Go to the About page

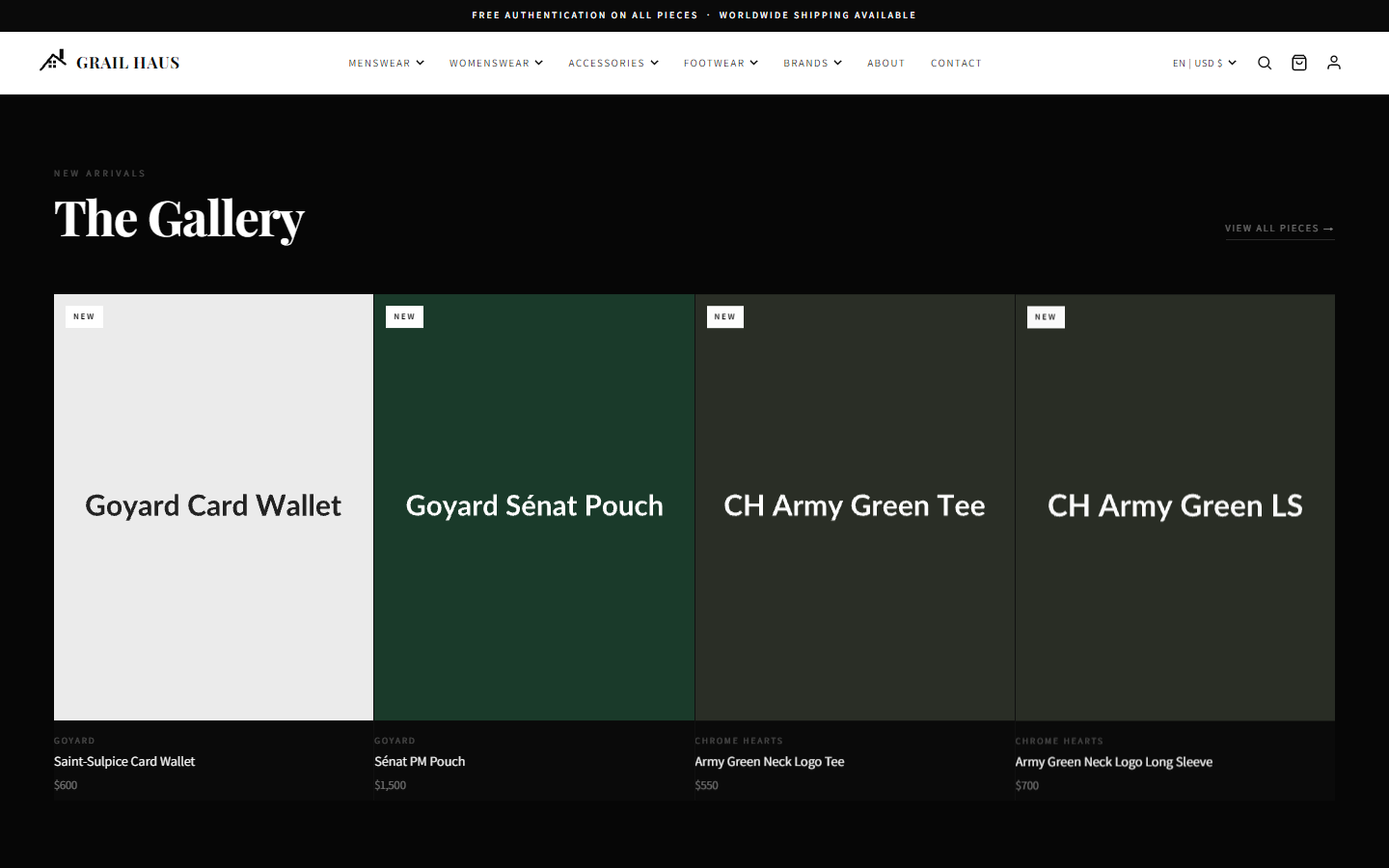click(x=885, y=63)
